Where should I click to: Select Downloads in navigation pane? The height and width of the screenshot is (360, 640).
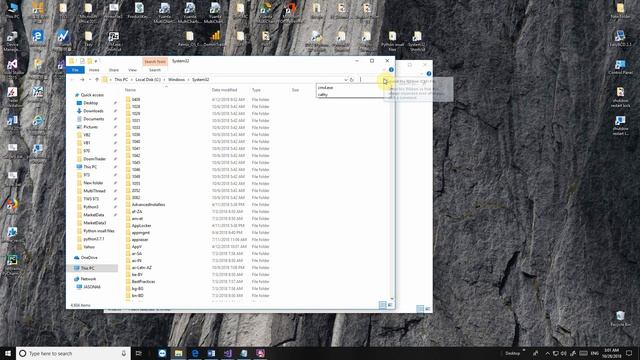(x=93, y=111)
